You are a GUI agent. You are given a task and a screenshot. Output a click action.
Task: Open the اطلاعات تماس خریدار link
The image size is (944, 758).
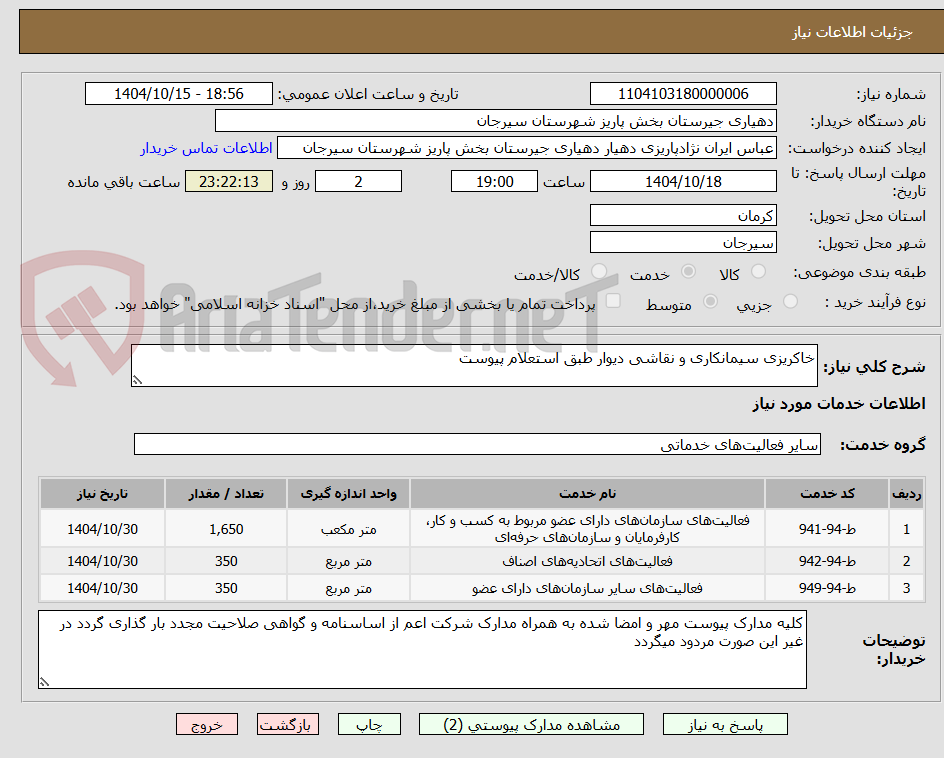click(x=206, y=148)
